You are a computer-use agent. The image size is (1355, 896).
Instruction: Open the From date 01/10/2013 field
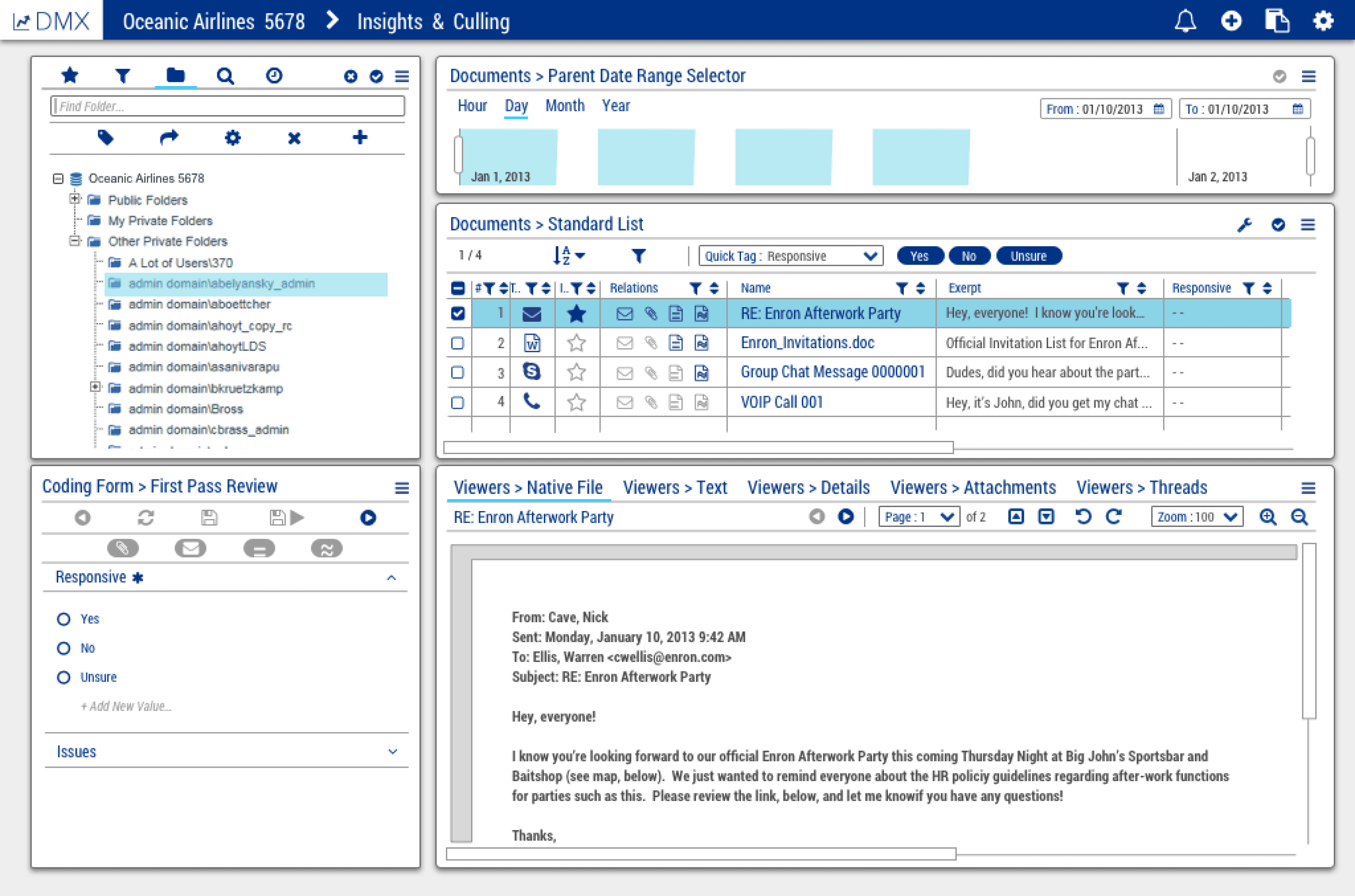pyautogui.click(x=1105, y=109)
